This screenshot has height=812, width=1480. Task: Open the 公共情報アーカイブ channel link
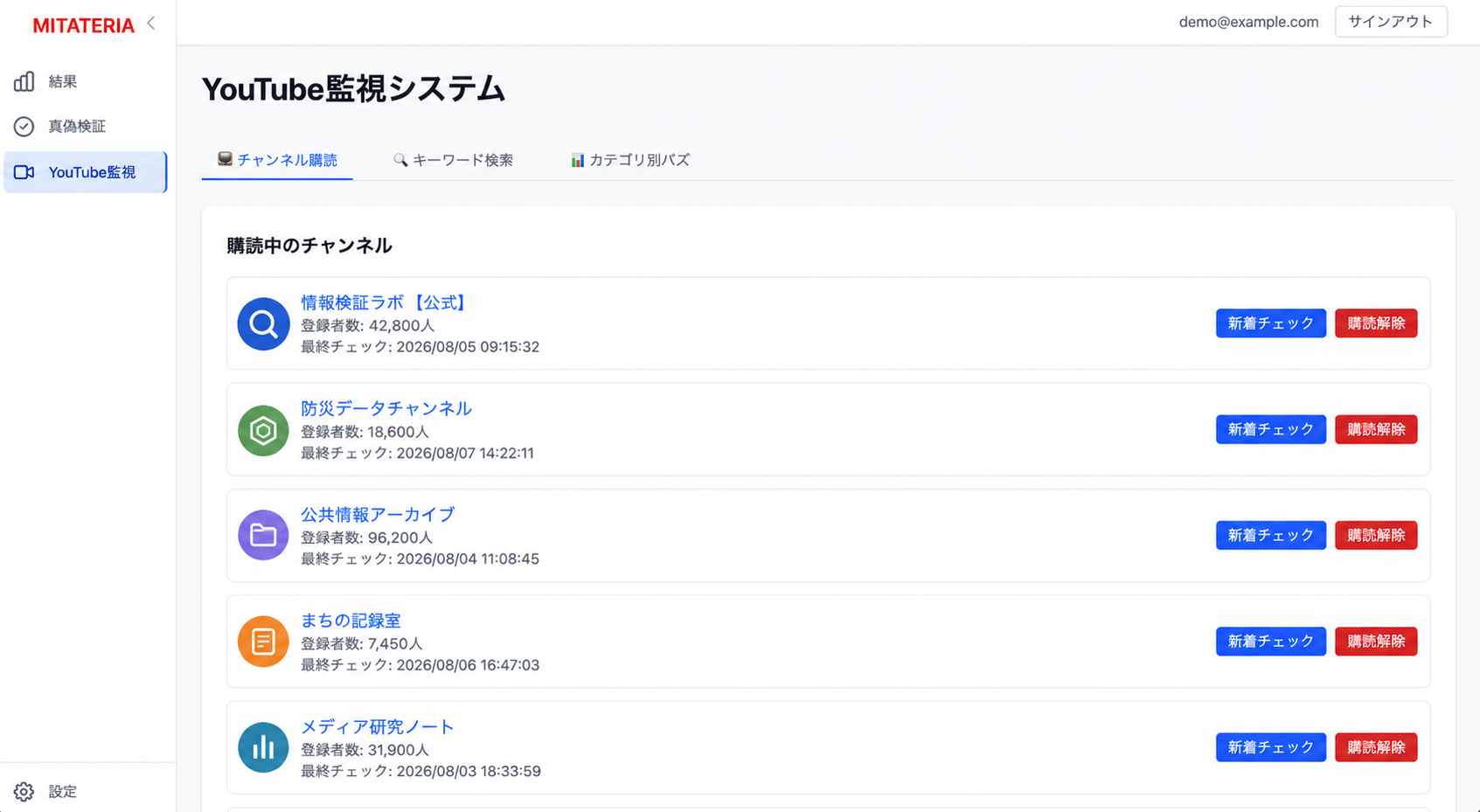(378, 514)
